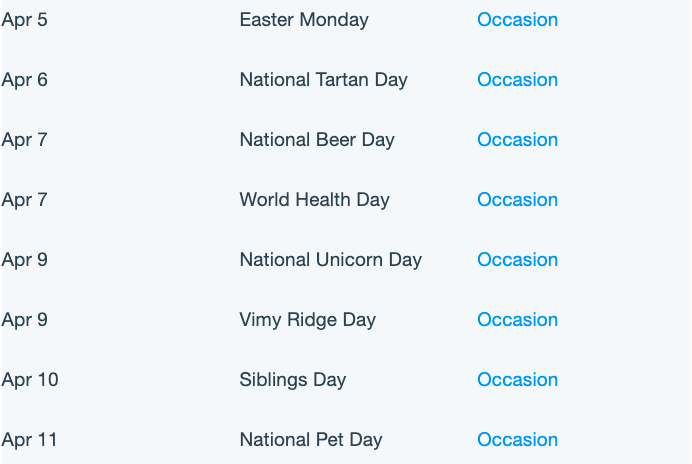692x464 pixels.
Task: Open the Occasion link for Vimy Ridge Day
Action: (x=517, y=320)
